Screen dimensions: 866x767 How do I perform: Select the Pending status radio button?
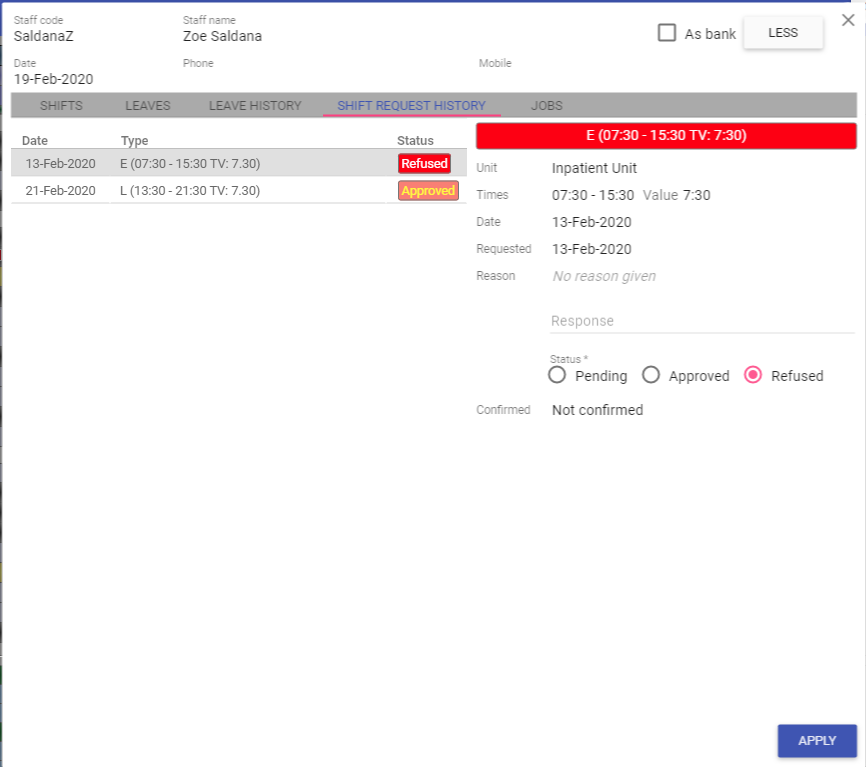[x=558, y=375]
